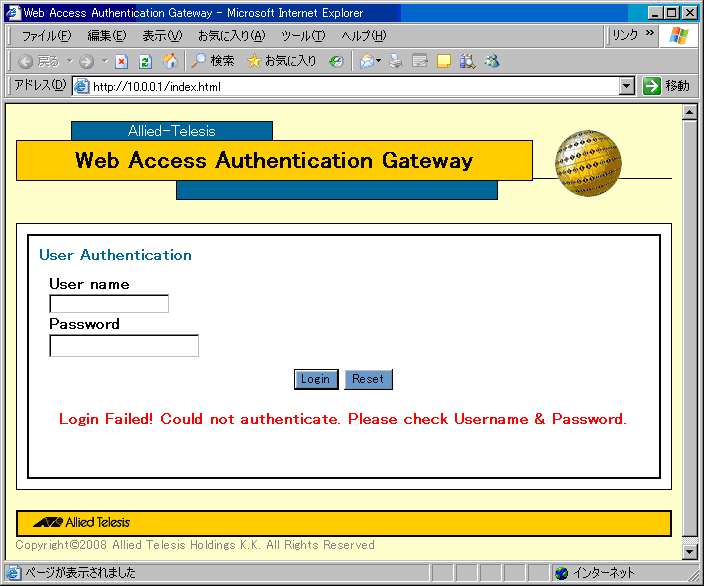Click the Reset button
Viewport: 704px width, 586px height.
[368, 379]
